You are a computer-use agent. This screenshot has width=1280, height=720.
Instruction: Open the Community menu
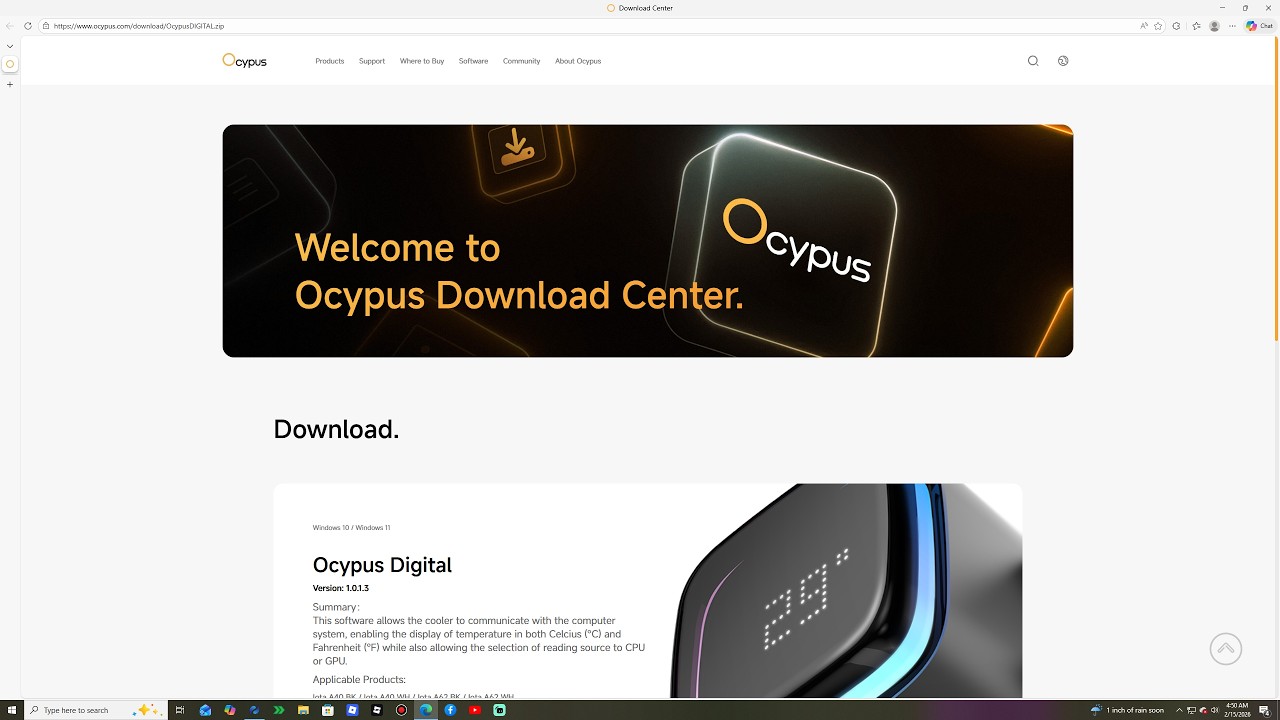521,61
